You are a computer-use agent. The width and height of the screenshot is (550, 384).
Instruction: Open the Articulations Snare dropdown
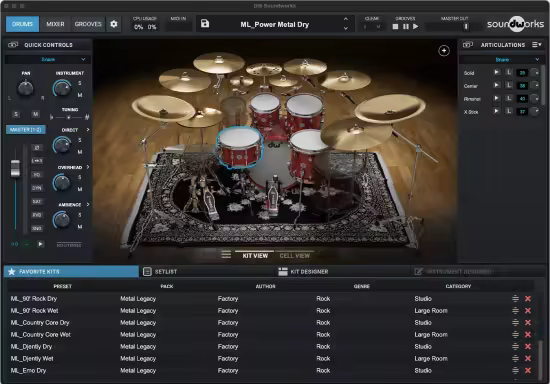[502, 60]
